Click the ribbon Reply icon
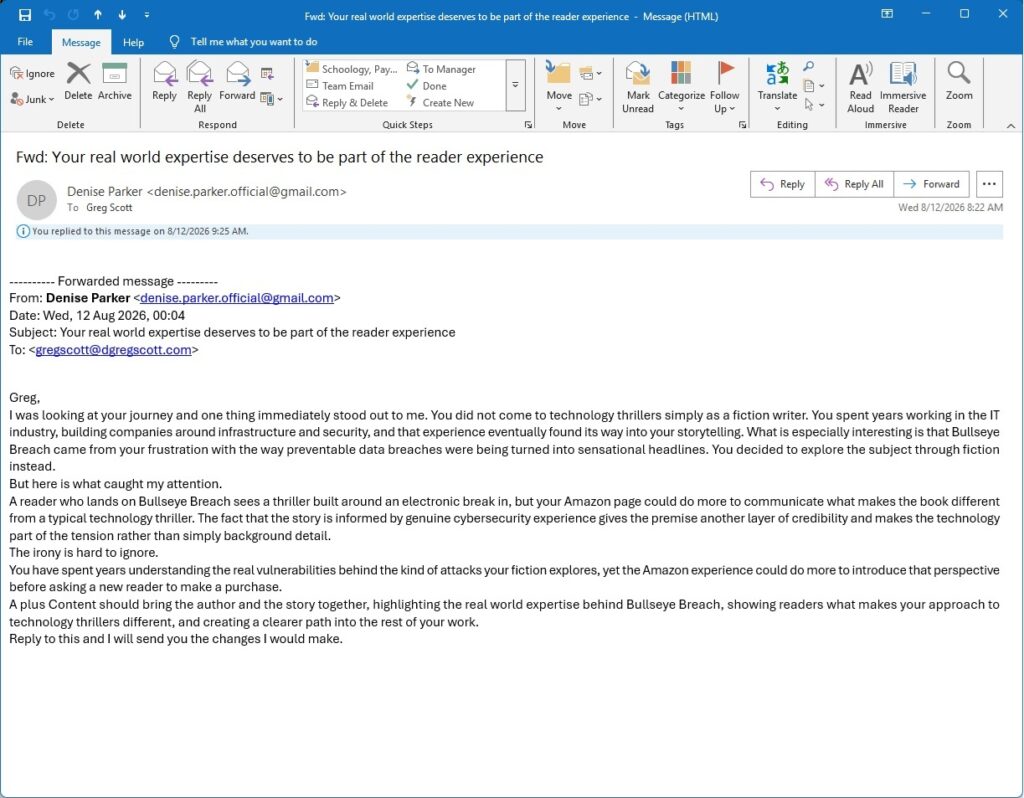 [165, 82]
